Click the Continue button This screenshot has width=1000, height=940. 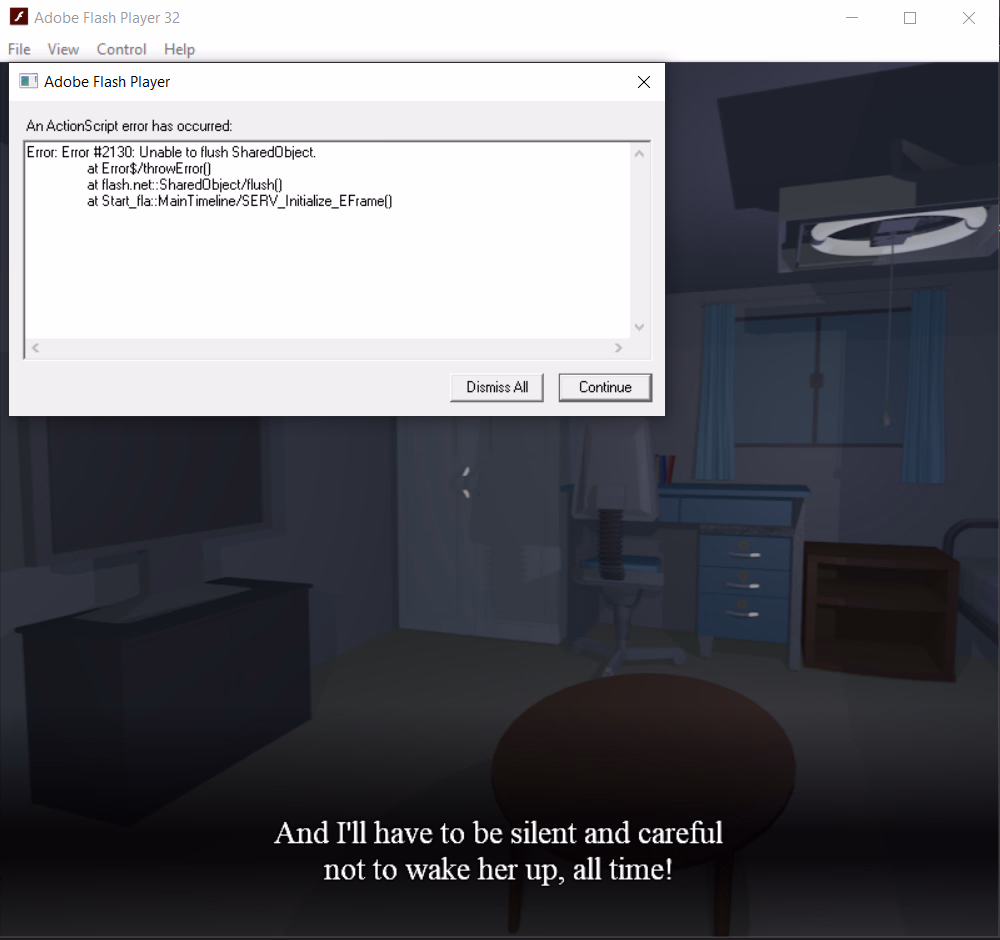tap(605, 387)
